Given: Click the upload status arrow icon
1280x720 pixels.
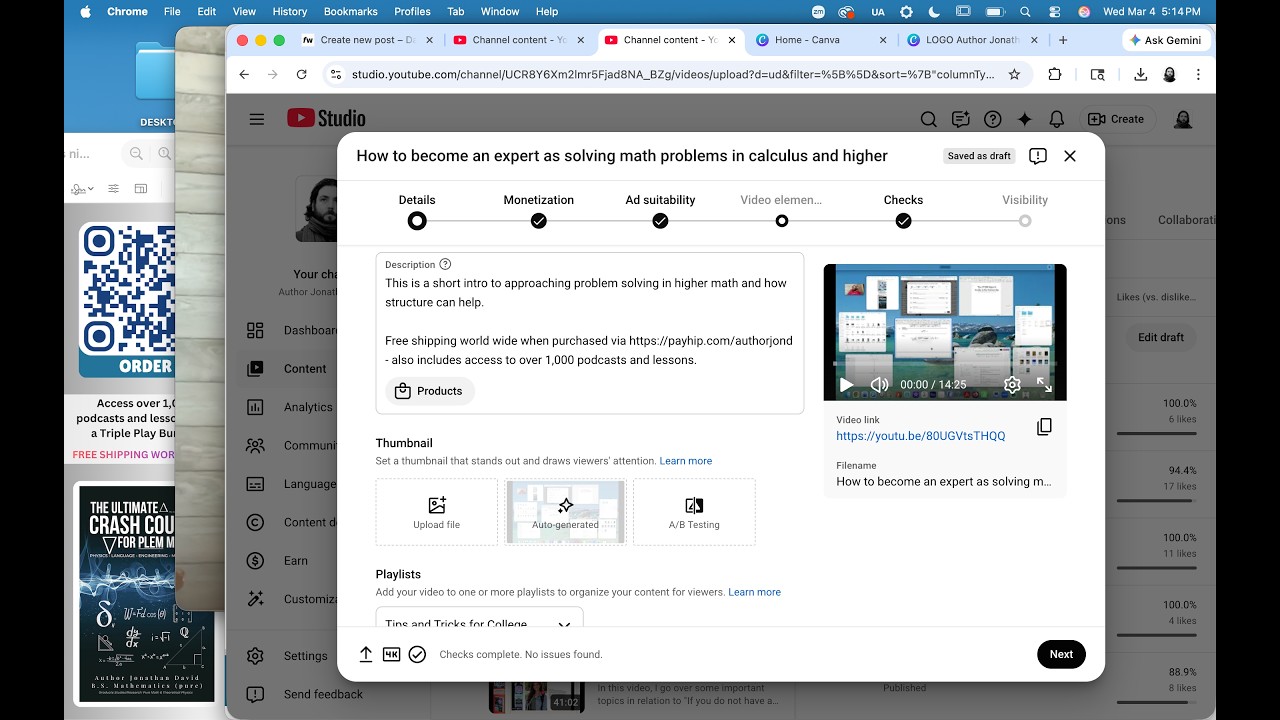Looking at the screenshot, I should tap(366, 654).
